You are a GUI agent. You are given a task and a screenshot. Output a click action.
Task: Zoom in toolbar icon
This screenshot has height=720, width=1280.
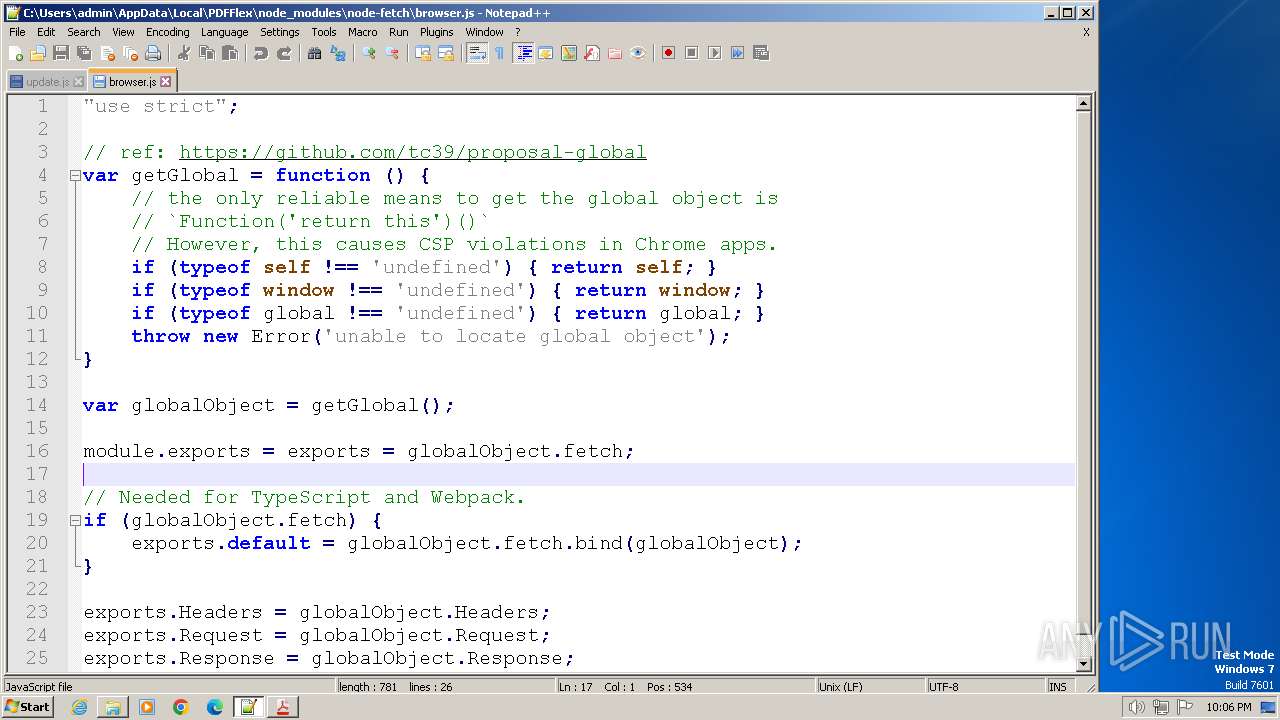click(368, 53)
